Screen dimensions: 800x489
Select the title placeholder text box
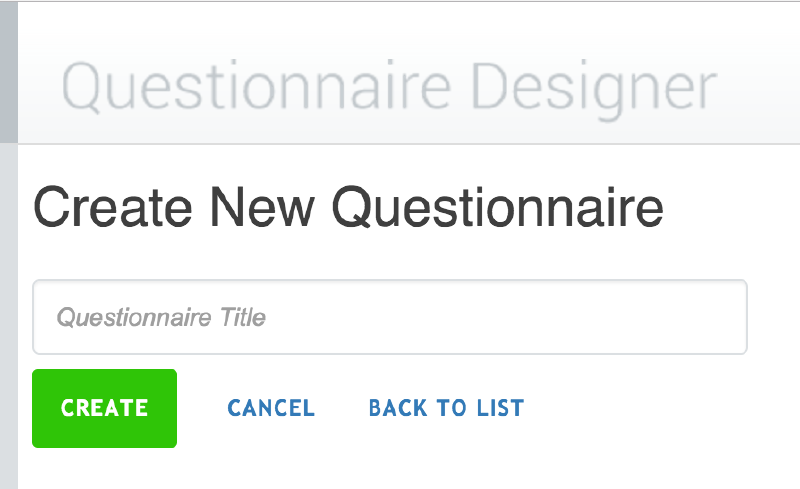pos(390,318)
